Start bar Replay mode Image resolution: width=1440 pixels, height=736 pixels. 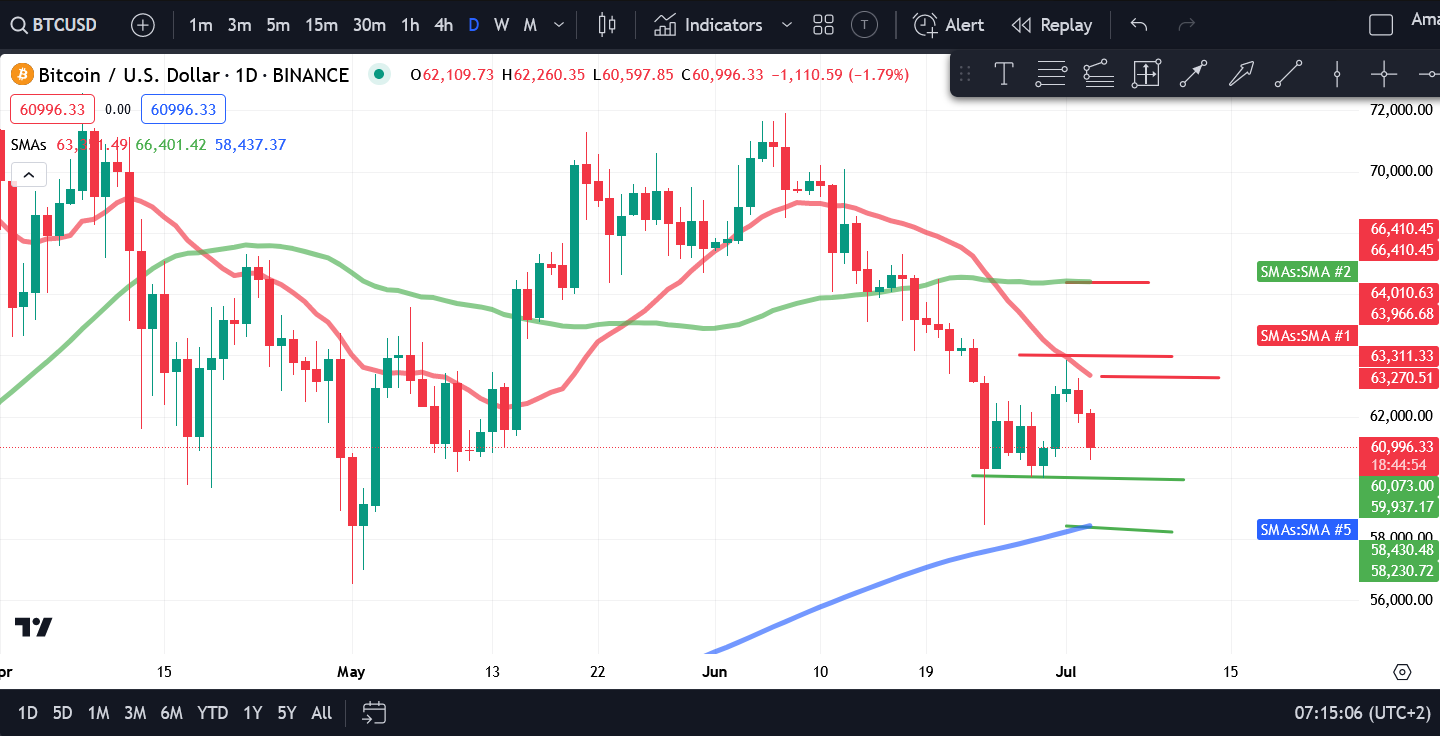(x=1051, y=25)
